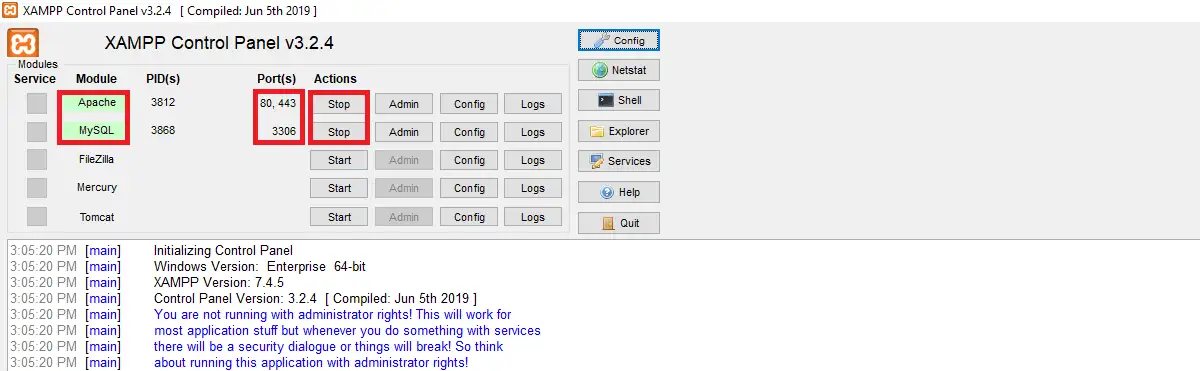Open FileZilla Config menu
The image size is (1200, 371).
pyautogui.click(x=469, y=160)
